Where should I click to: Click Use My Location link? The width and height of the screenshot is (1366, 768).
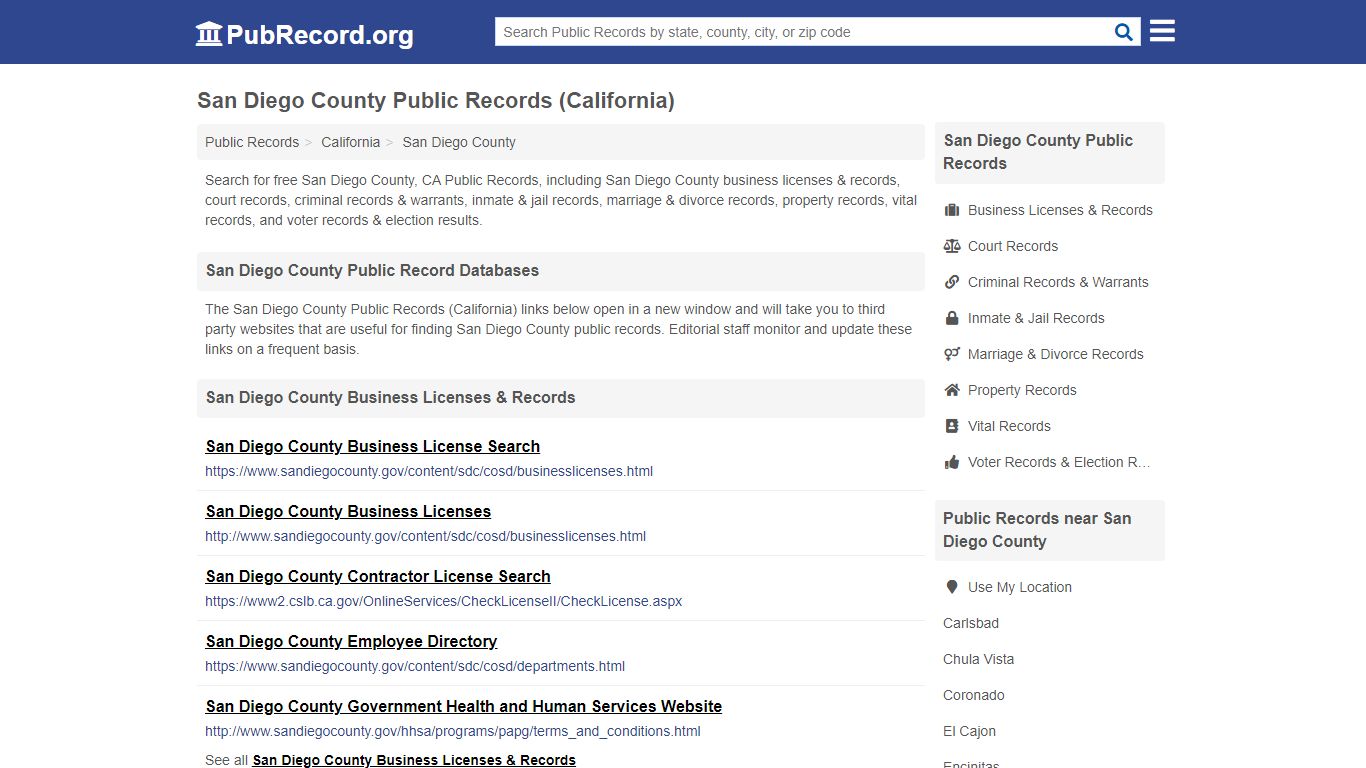tap(1020, 587)
